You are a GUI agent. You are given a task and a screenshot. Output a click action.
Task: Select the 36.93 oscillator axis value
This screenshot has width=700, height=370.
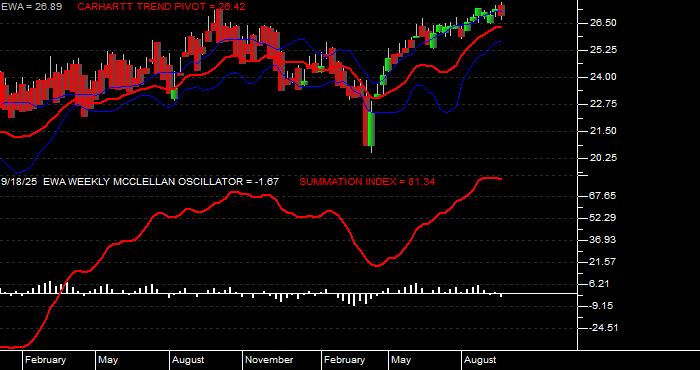[604, 240]
